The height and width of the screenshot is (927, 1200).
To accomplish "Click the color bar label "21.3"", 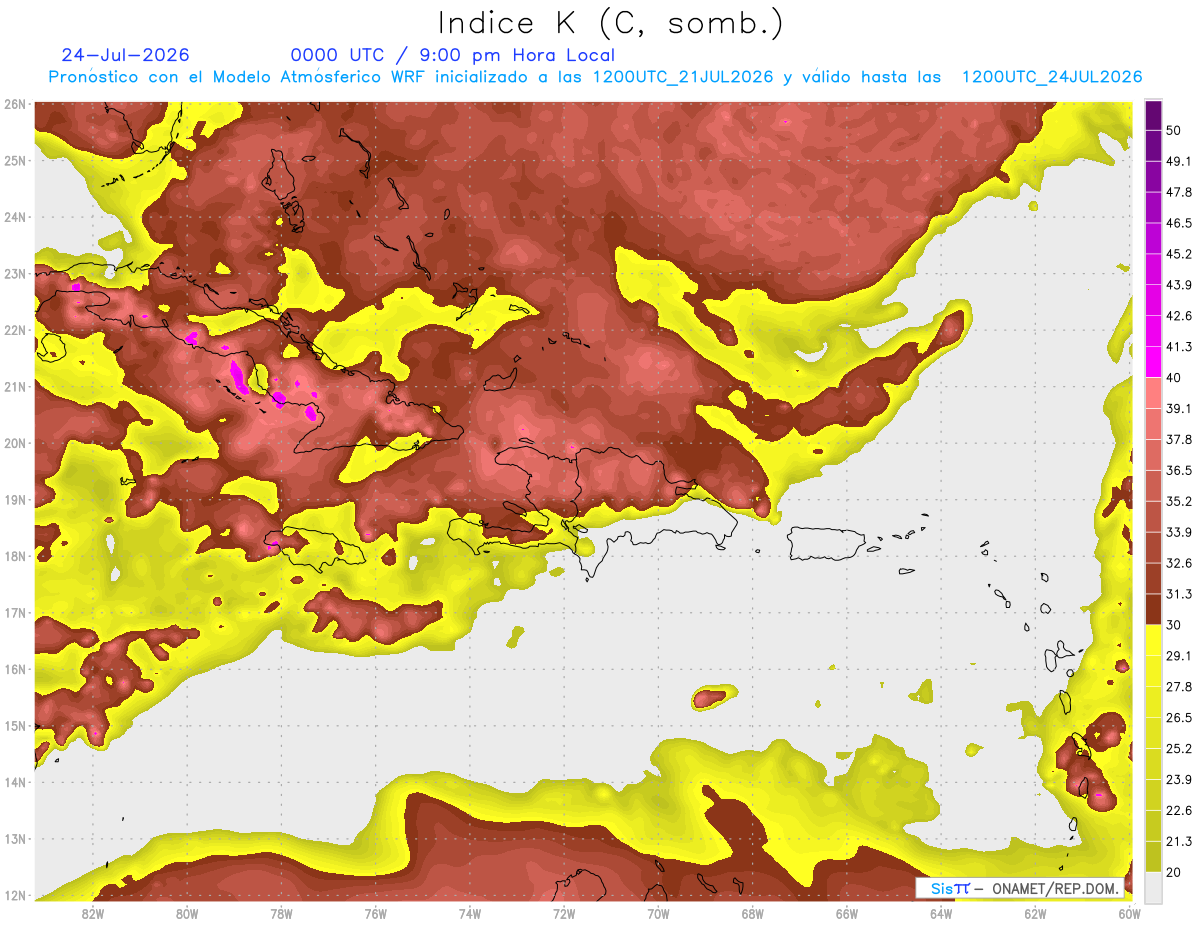I will 1179,842.
